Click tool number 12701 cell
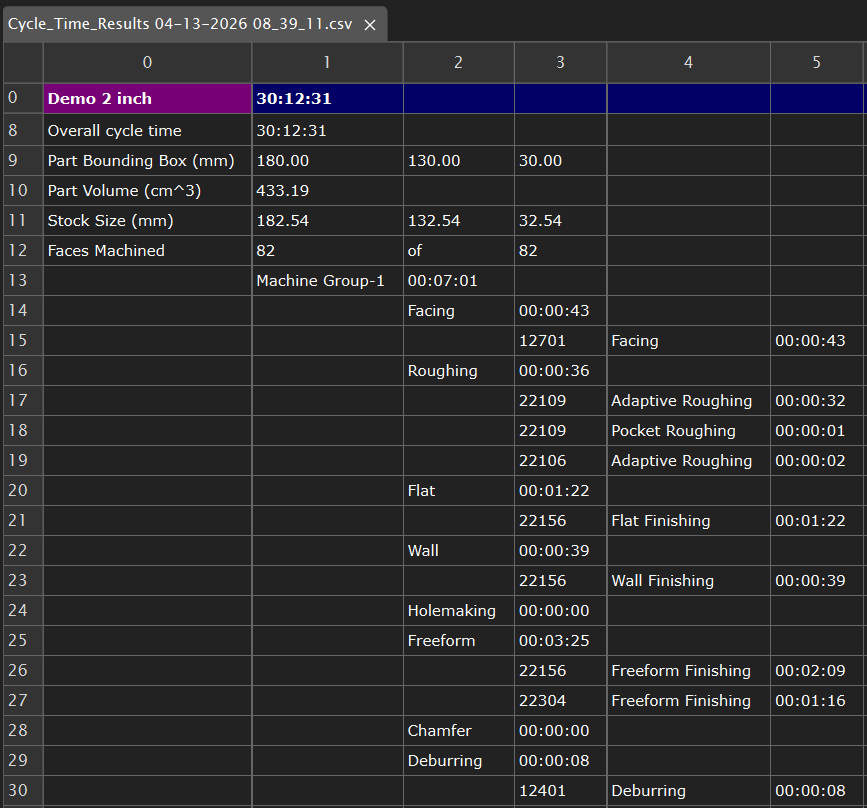Screen dimensions: 867x808 pos(560,341)
